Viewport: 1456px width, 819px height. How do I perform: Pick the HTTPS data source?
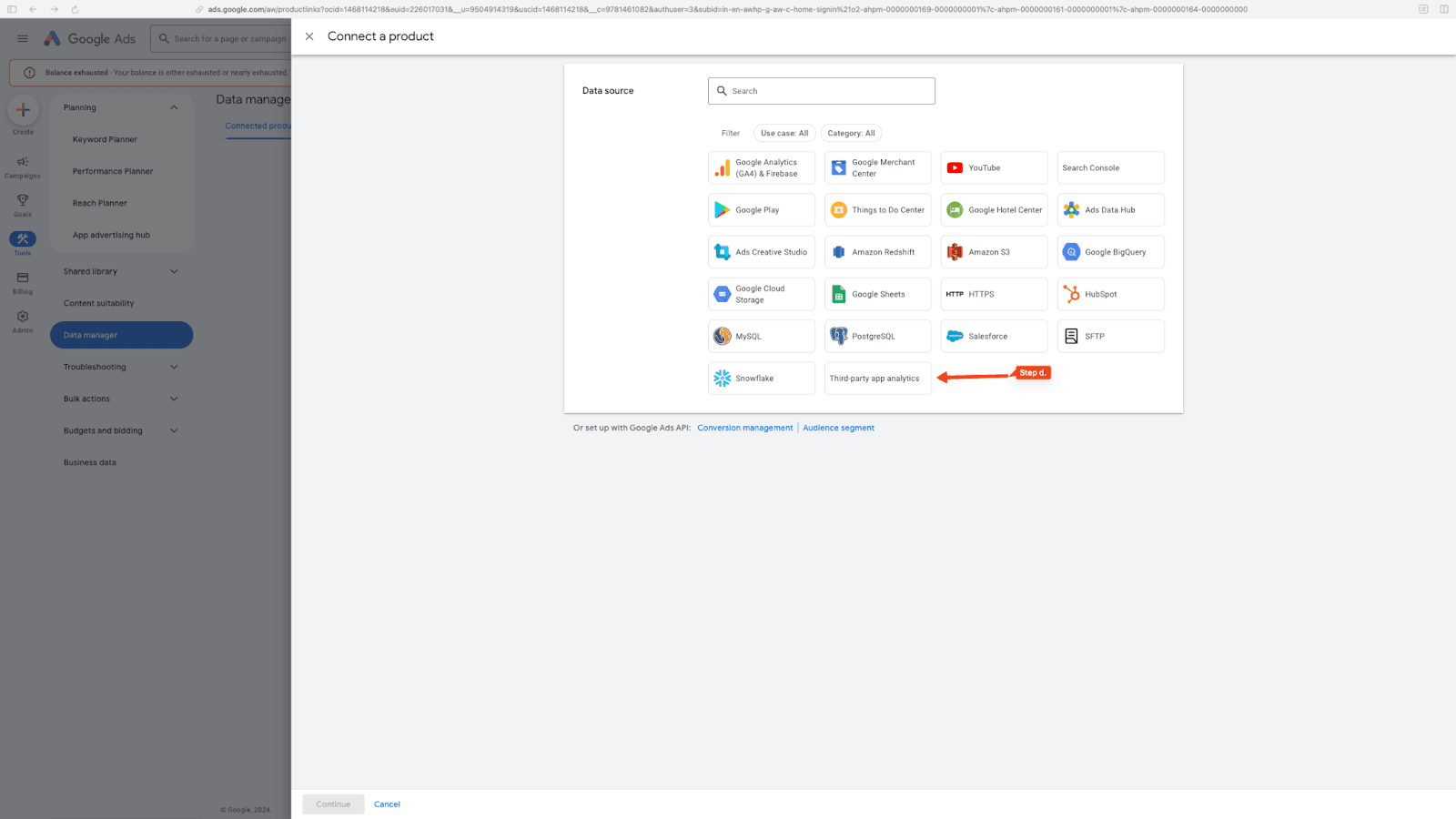tap(995, 294)
